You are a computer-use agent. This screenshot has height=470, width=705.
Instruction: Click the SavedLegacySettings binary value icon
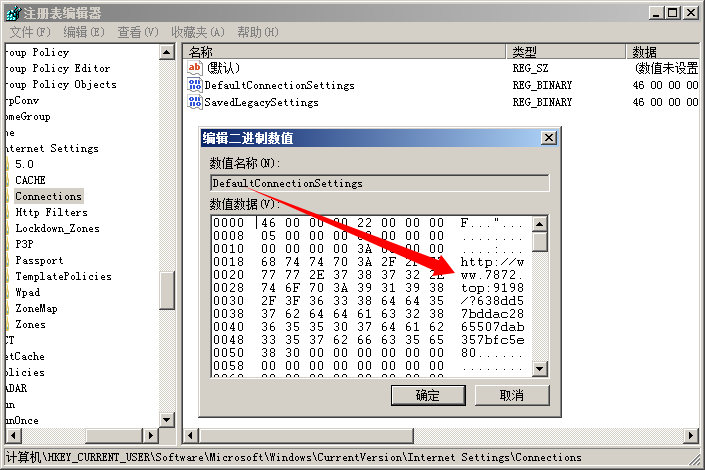click(195, 102)
